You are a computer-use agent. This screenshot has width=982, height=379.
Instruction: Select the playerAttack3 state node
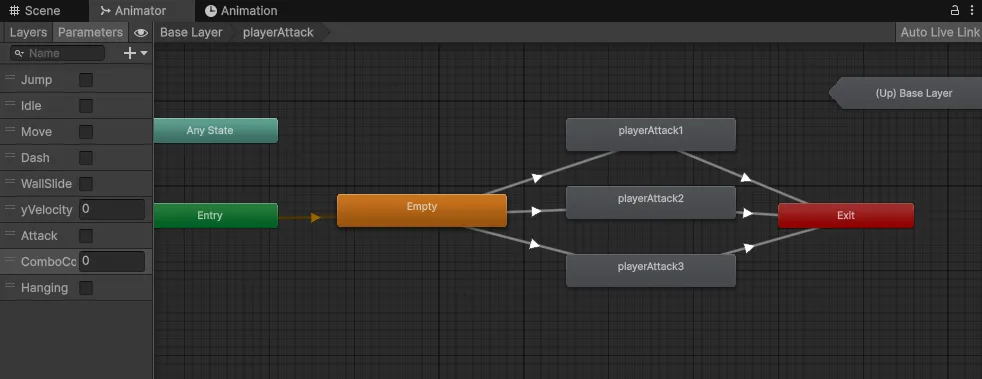tap(651, 270)
